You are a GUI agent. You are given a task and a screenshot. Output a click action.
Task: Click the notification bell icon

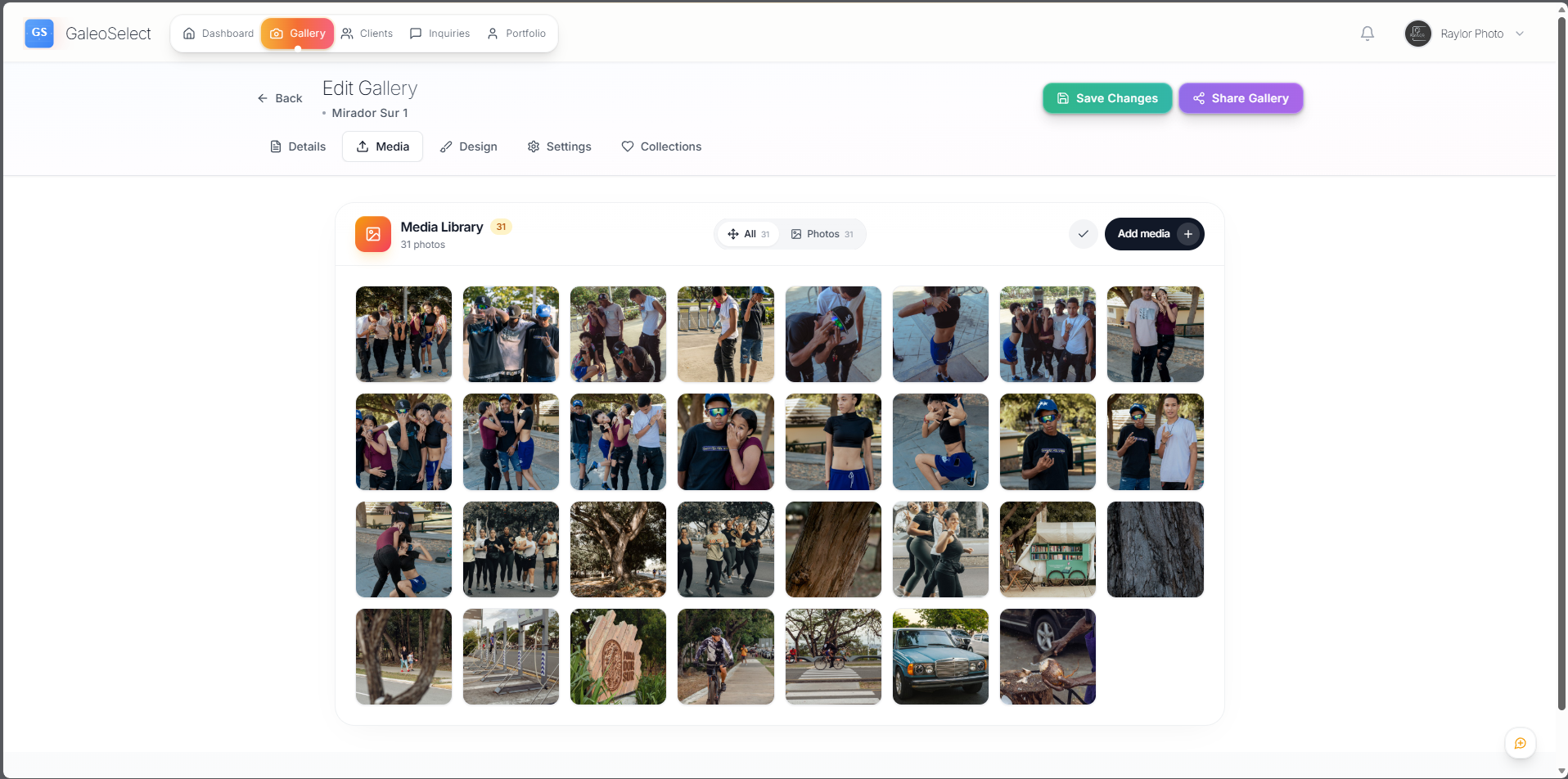coord(1367,33)
